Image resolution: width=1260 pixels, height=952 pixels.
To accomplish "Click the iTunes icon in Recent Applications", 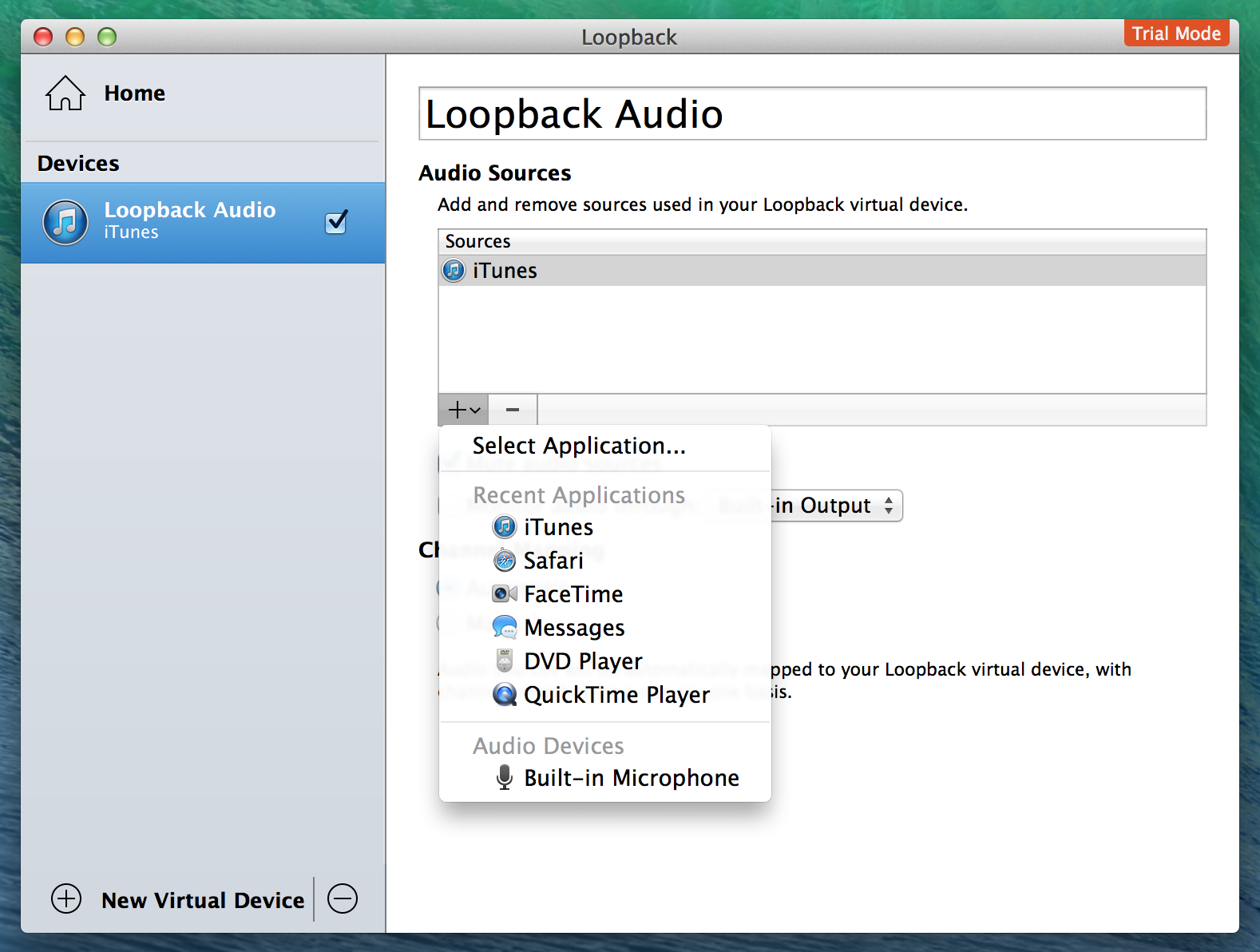I will pos(505,527).
